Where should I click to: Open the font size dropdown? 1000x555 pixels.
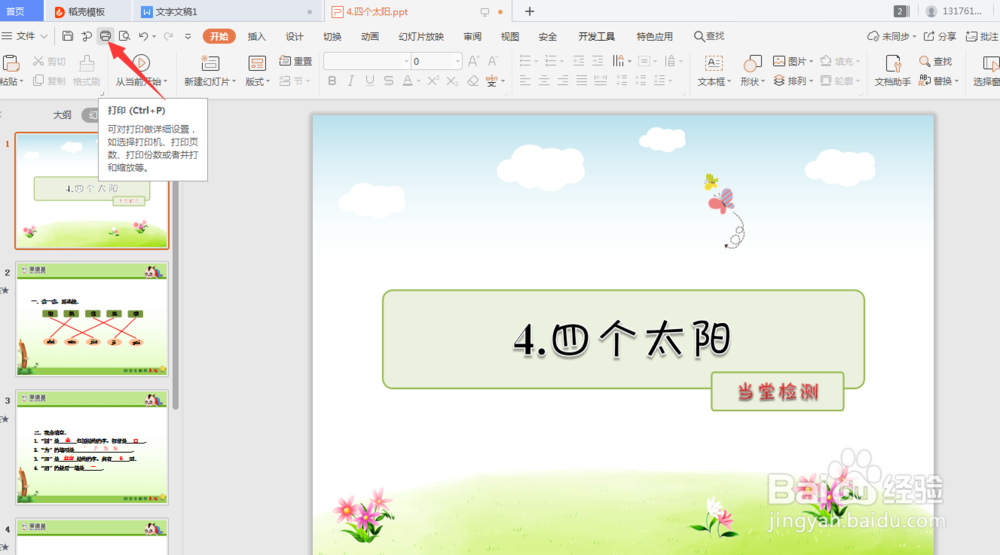click(x=457, y=61)
